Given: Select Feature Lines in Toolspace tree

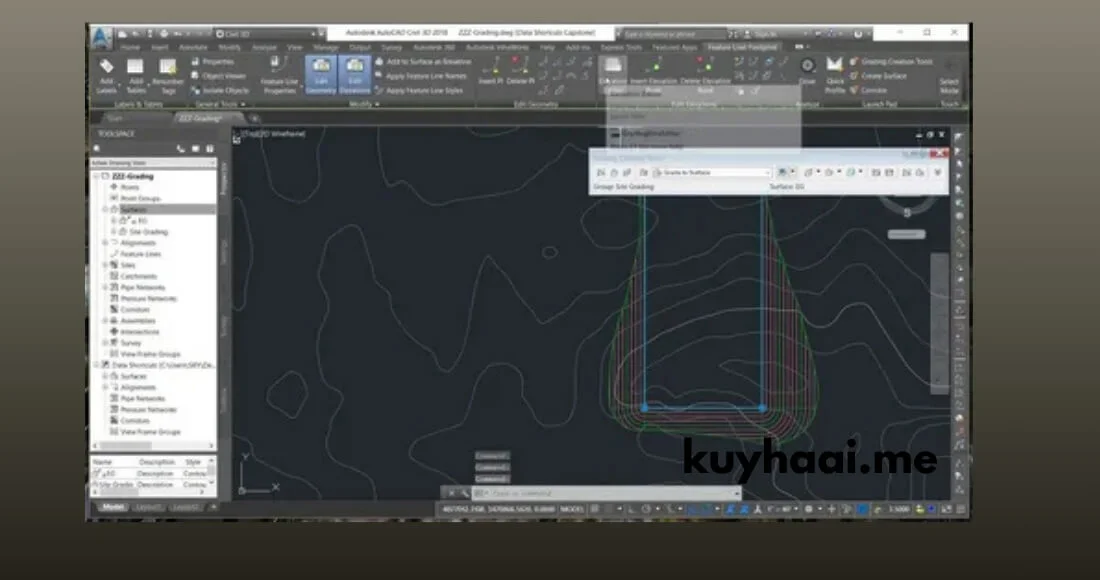Looking at the screenshot, I should pos(140,254).
